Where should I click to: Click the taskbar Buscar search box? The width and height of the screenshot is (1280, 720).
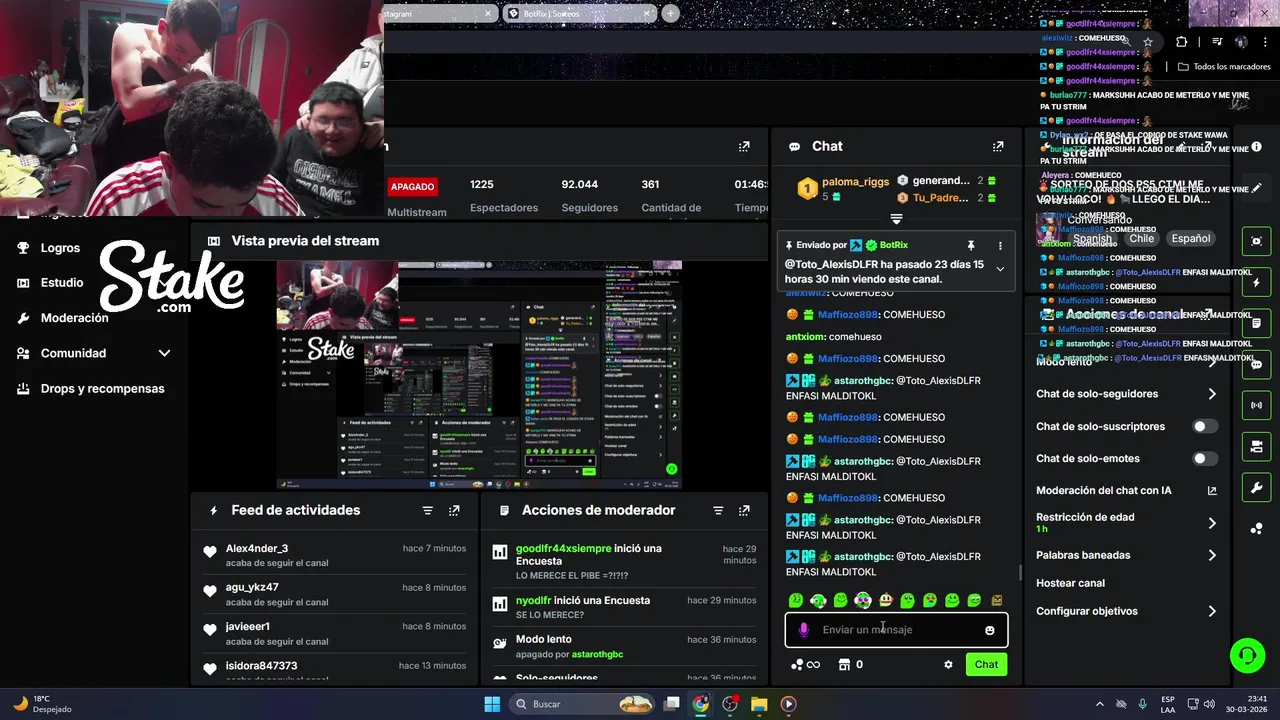(584, 704)
